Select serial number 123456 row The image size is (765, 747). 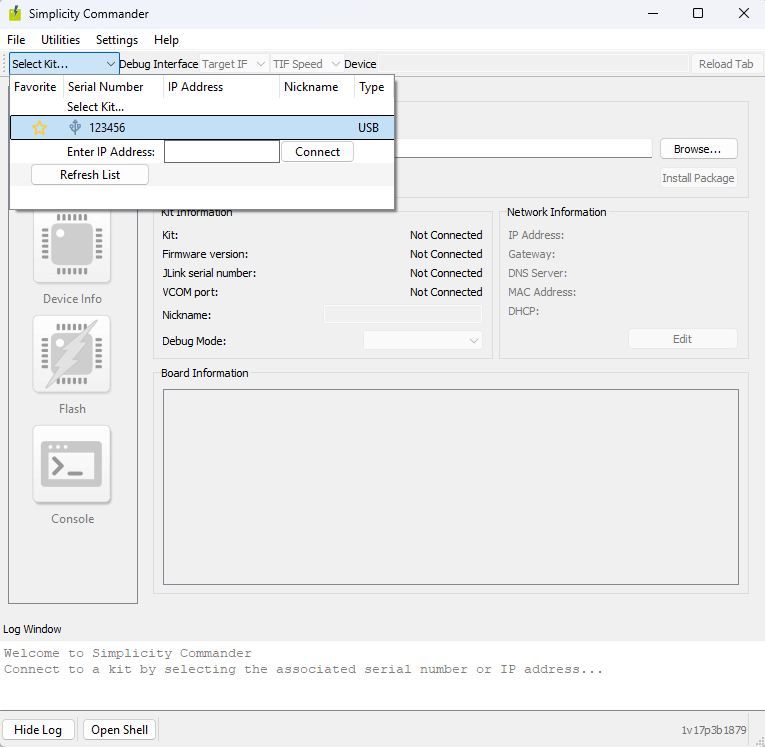click(x=201, y=128)
